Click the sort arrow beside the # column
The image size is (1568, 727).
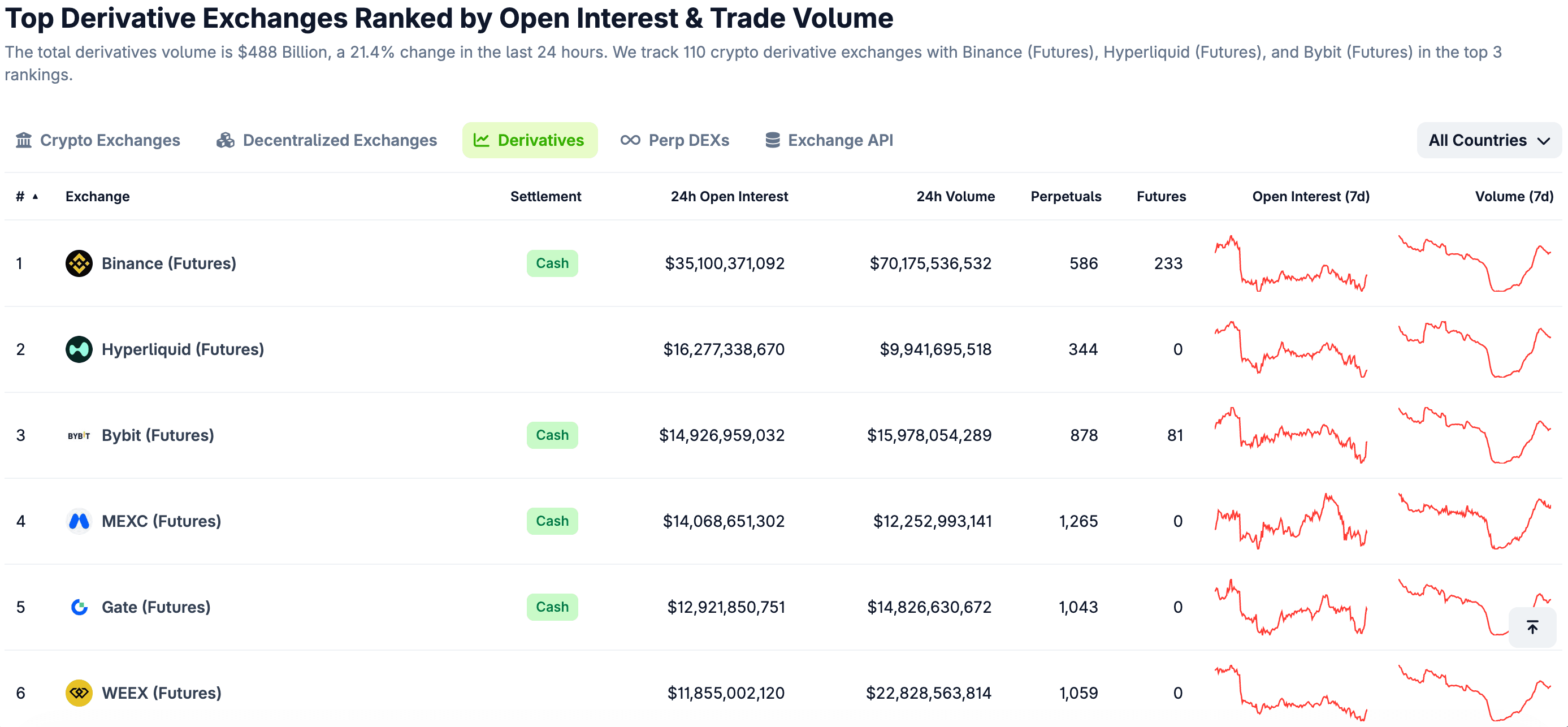35,196
